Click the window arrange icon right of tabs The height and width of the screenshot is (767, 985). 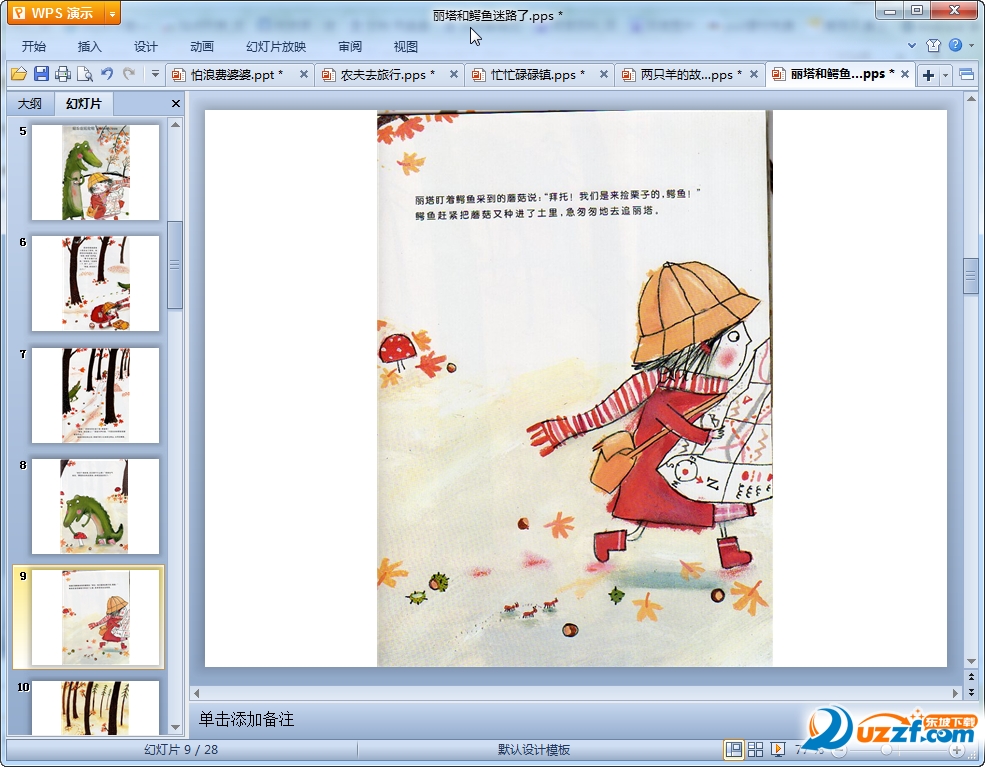(x=967, y=75)
